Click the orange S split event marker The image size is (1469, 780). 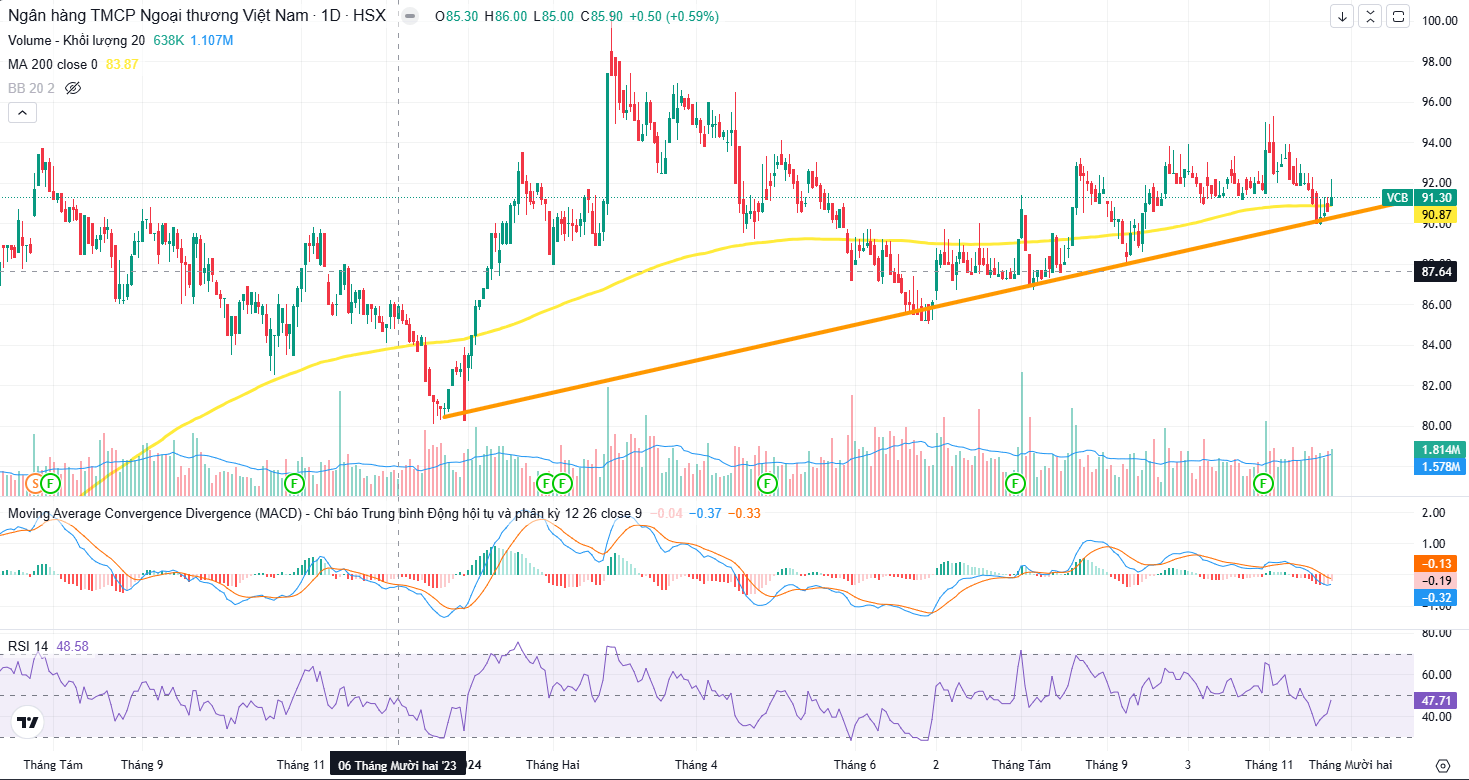click(x=35, y=483)
